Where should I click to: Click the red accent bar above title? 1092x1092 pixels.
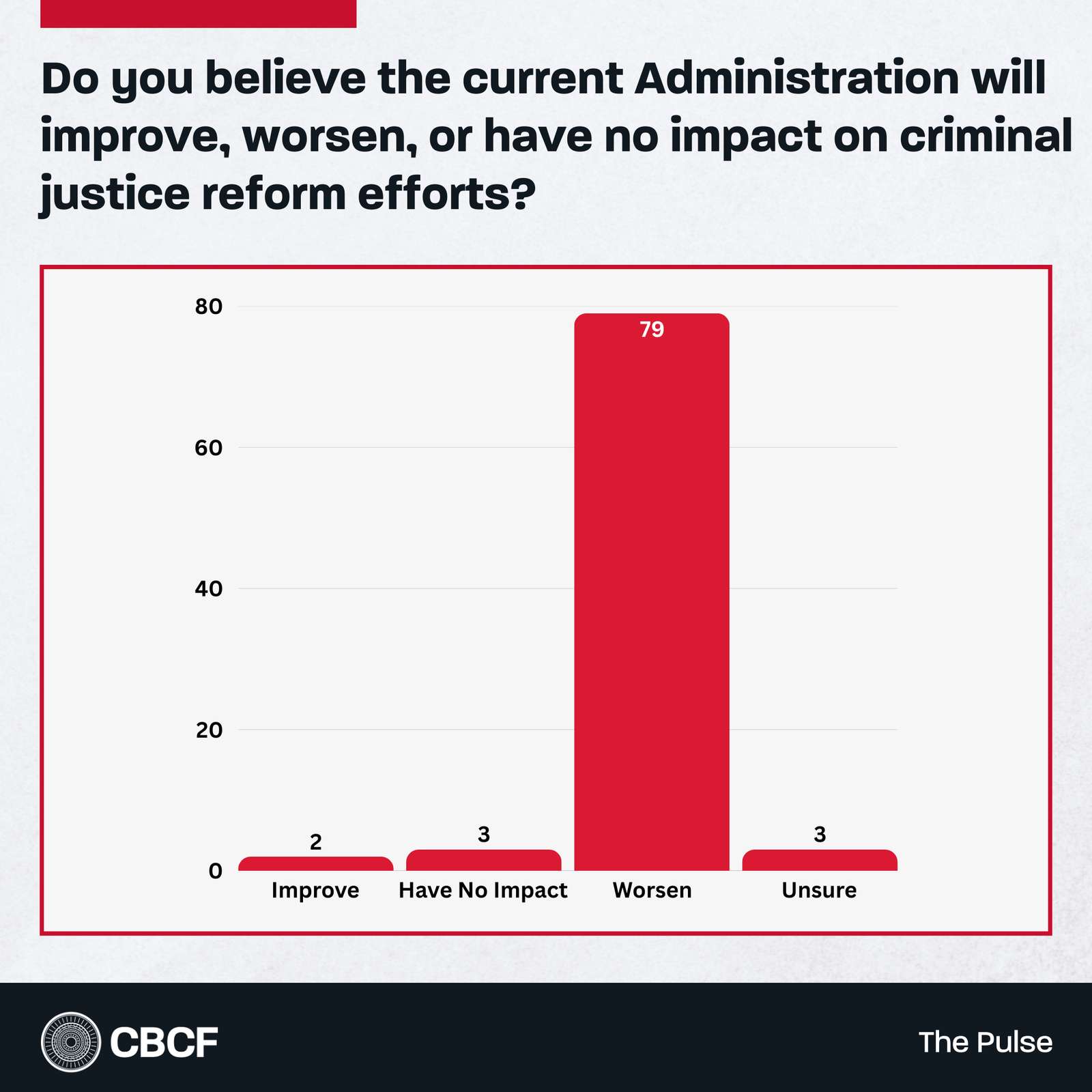click(x=198, y=14)
